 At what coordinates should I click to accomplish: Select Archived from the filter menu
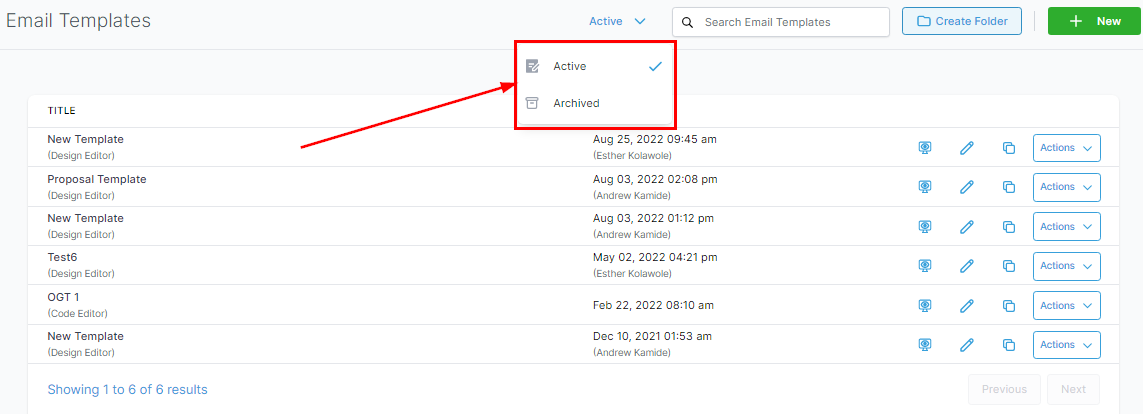[576, 103]
